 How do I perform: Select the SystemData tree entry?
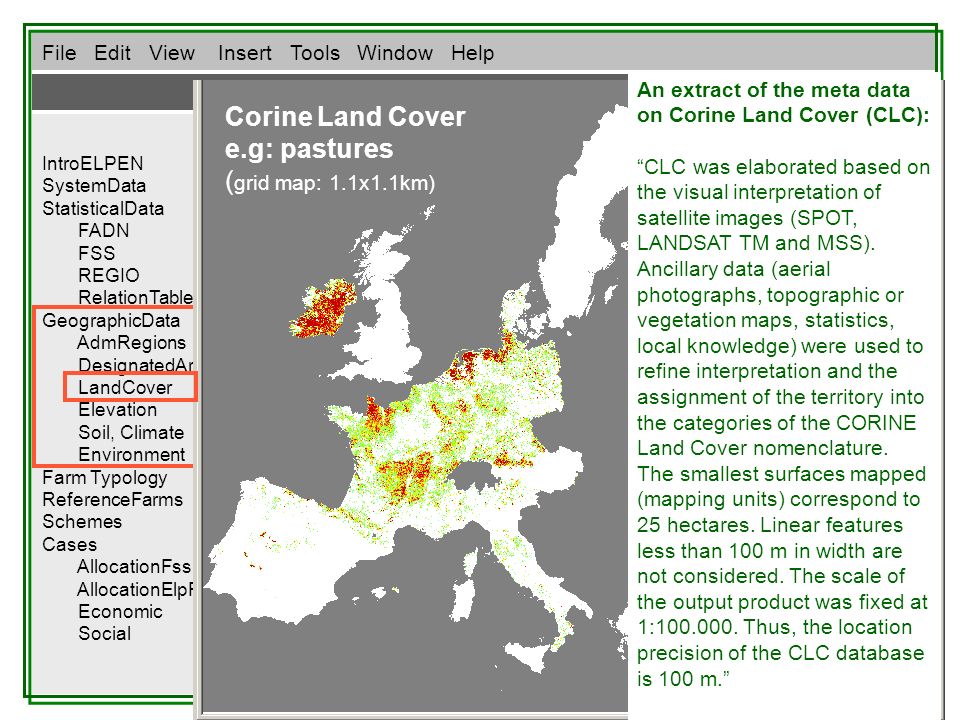(94, 186)
